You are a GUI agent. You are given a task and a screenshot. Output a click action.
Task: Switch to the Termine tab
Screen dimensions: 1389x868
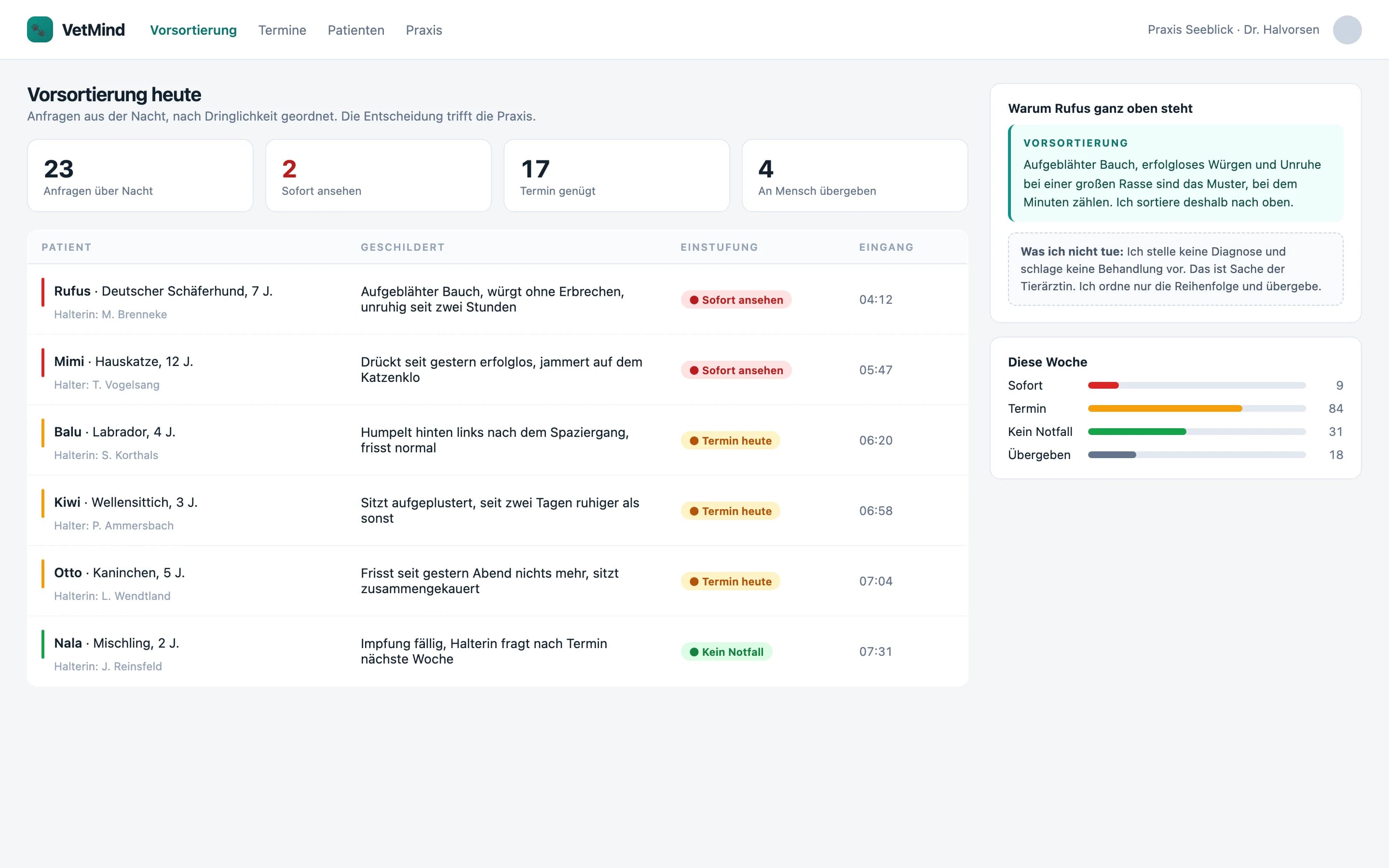coord(283,30)
